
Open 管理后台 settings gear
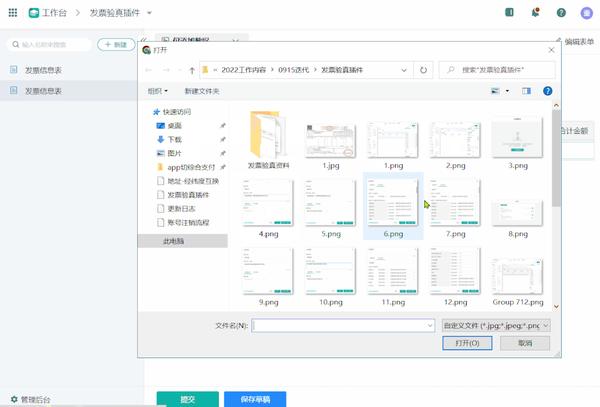14,399
